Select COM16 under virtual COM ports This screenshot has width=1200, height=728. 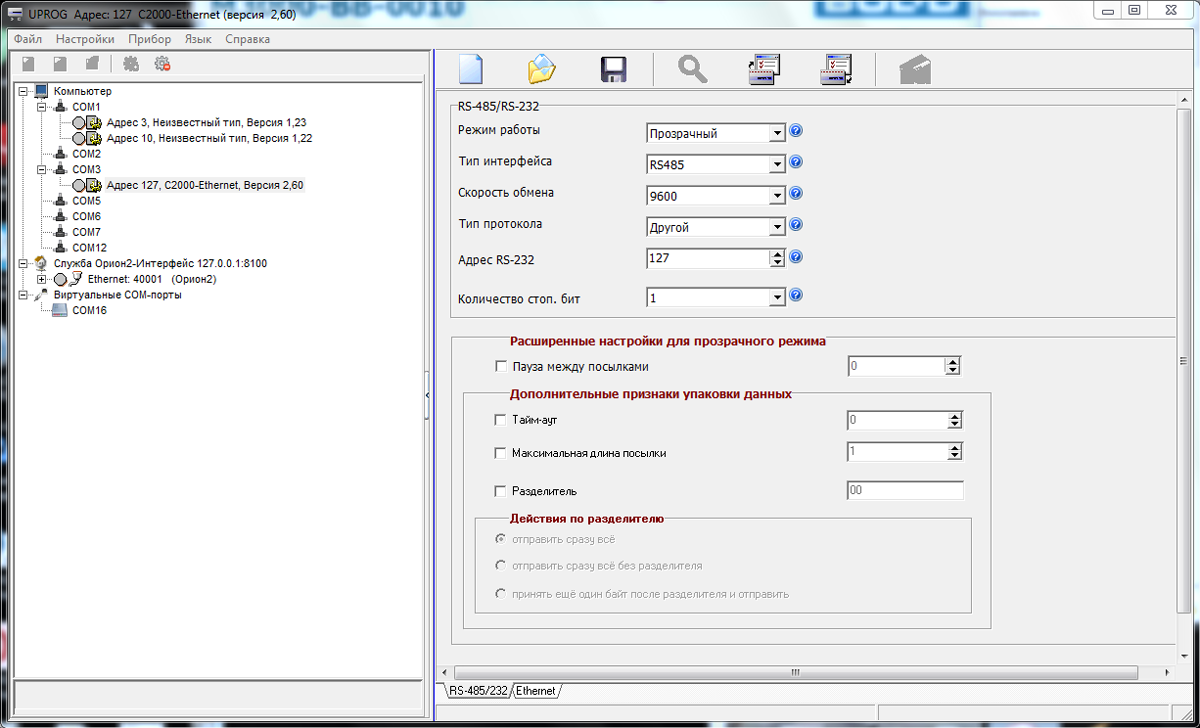point(89,310)
